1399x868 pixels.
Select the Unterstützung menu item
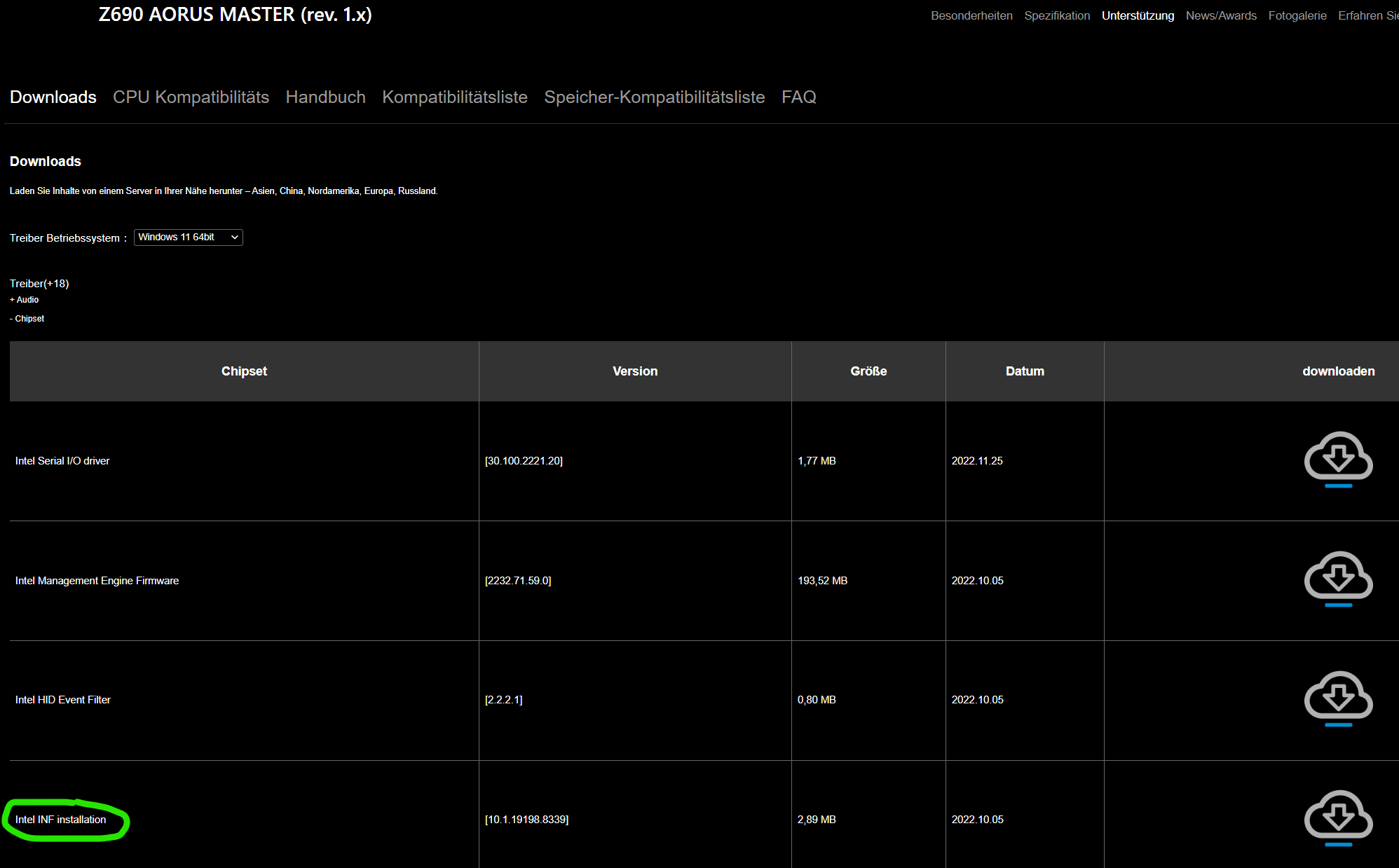click(x=1138, y=15)
